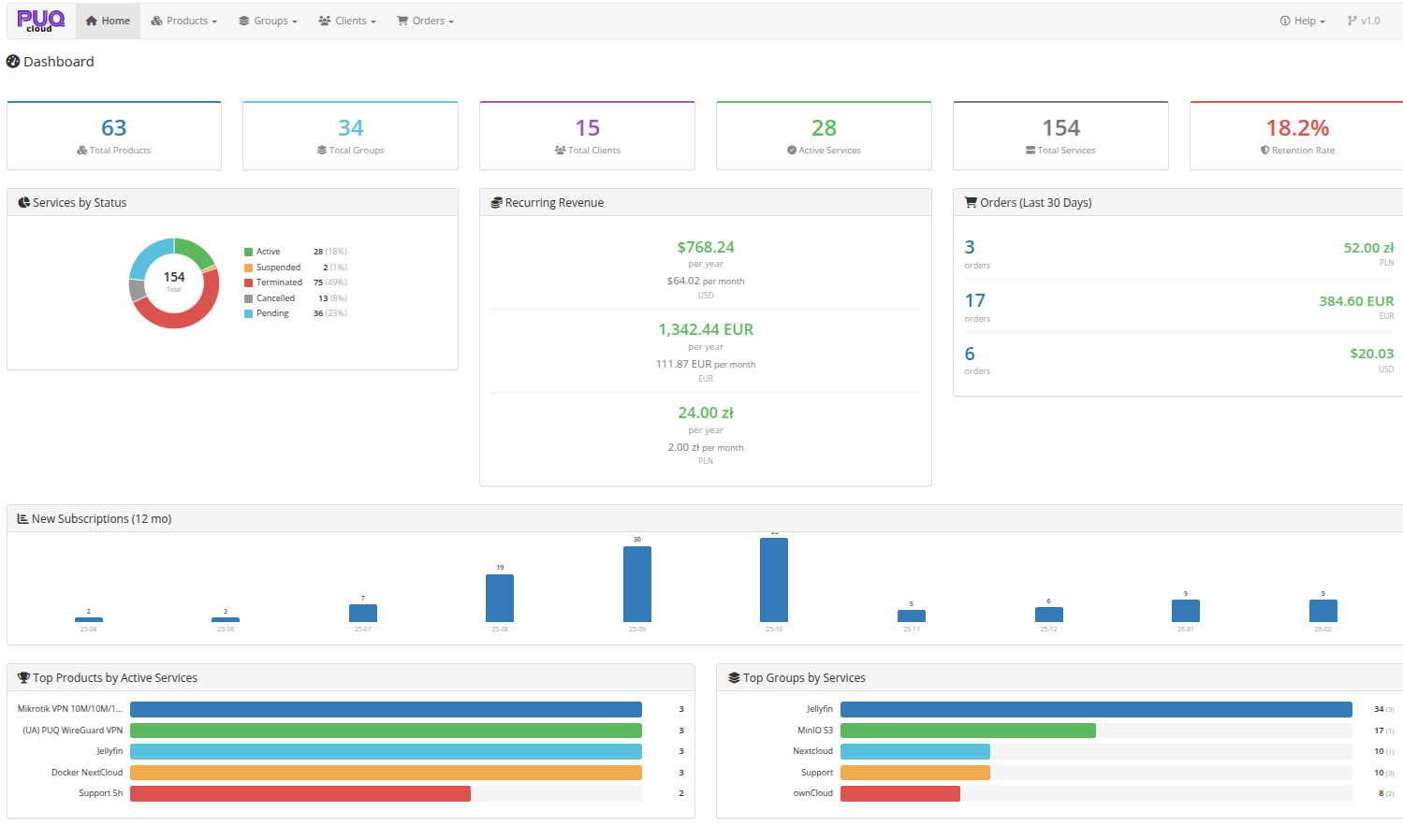1403x840 pixels.
Task: Click the trophy icon on Top Products panel
Action: coord(22,677)
